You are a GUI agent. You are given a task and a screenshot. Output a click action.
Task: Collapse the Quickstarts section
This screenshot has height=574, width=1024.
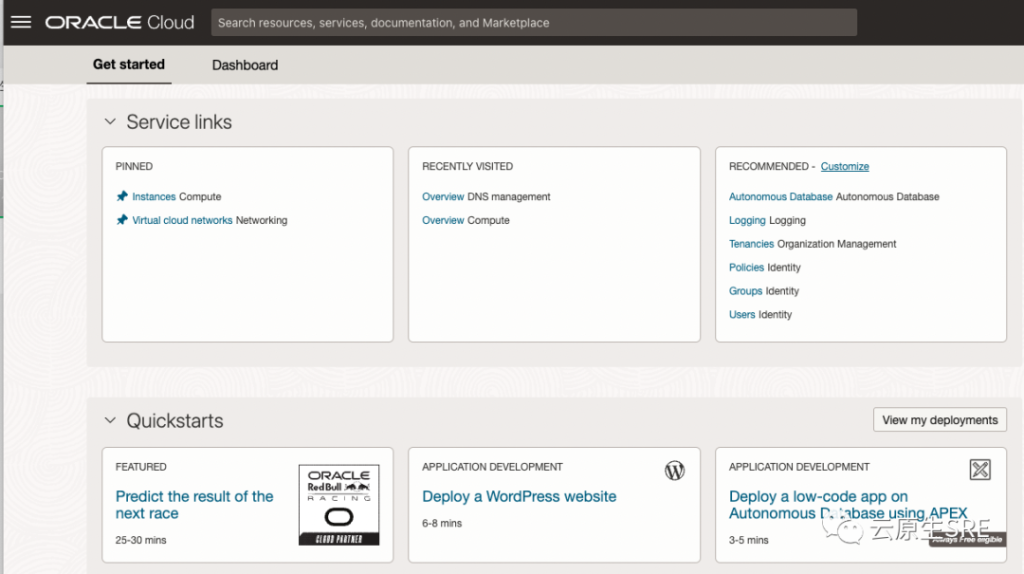point(110,420)
